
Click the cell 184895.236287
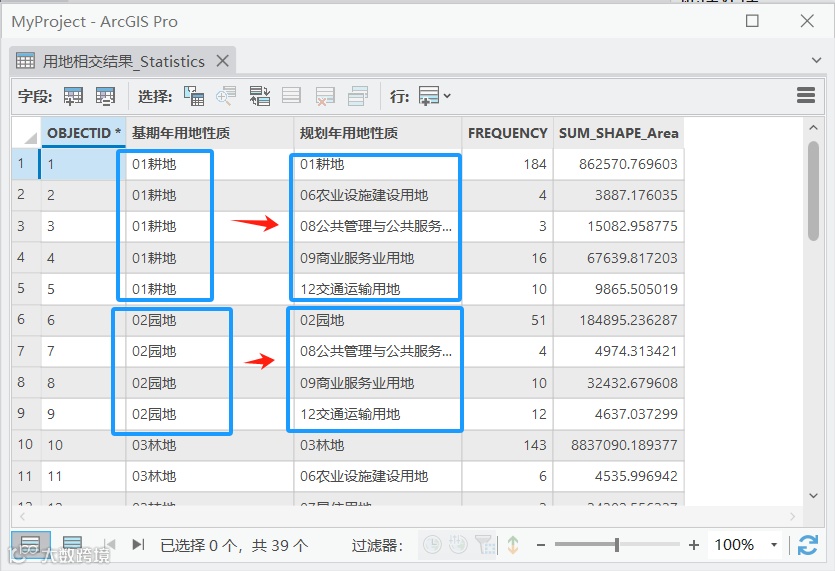(618, 320)
